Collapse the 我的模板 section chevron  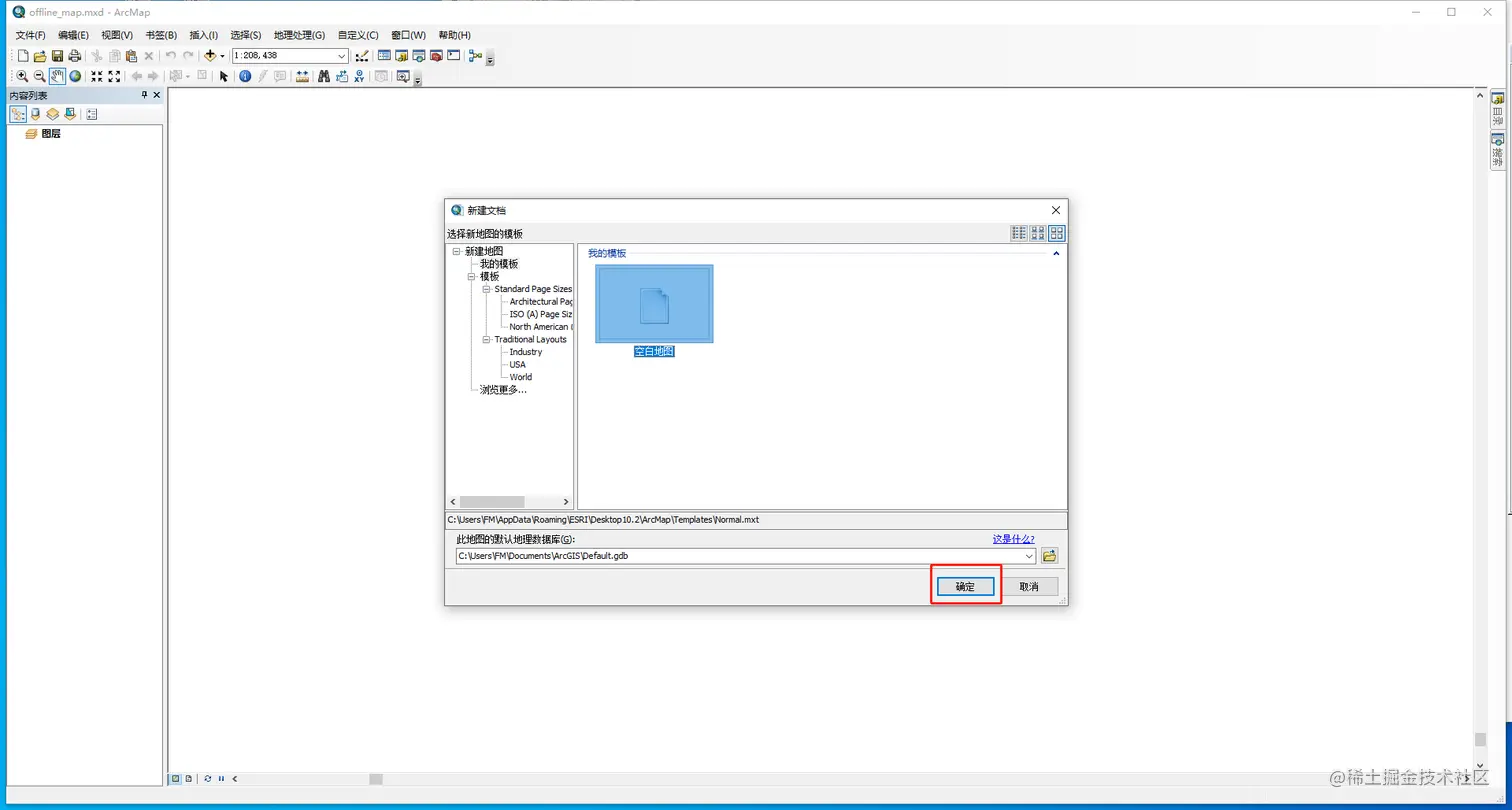1056,254
